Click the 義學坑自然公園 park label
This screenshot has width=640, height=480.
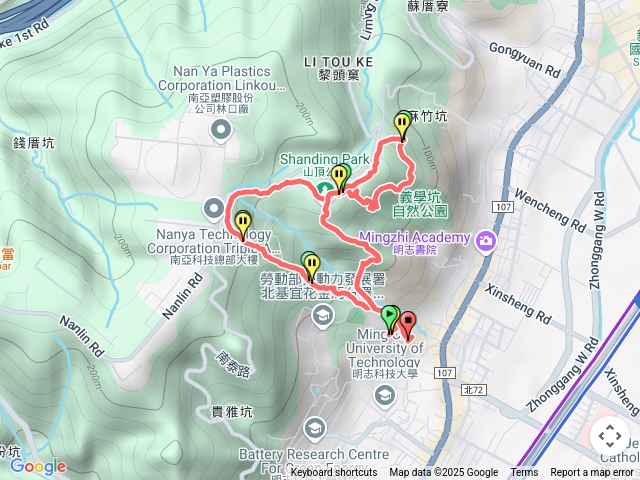[x=420, y=204]
